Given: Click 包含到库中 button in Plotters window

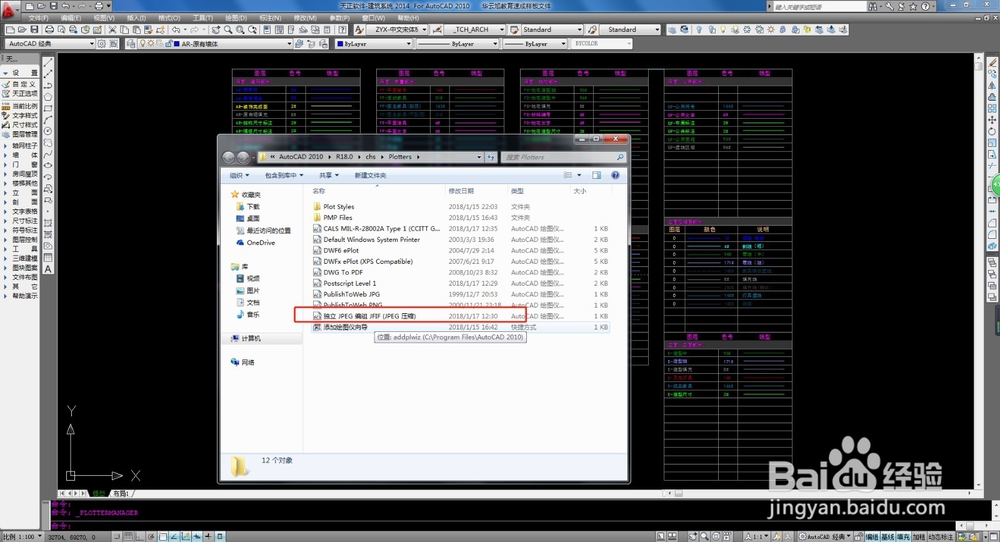Looking at the screenshot, I should [283, 175].
